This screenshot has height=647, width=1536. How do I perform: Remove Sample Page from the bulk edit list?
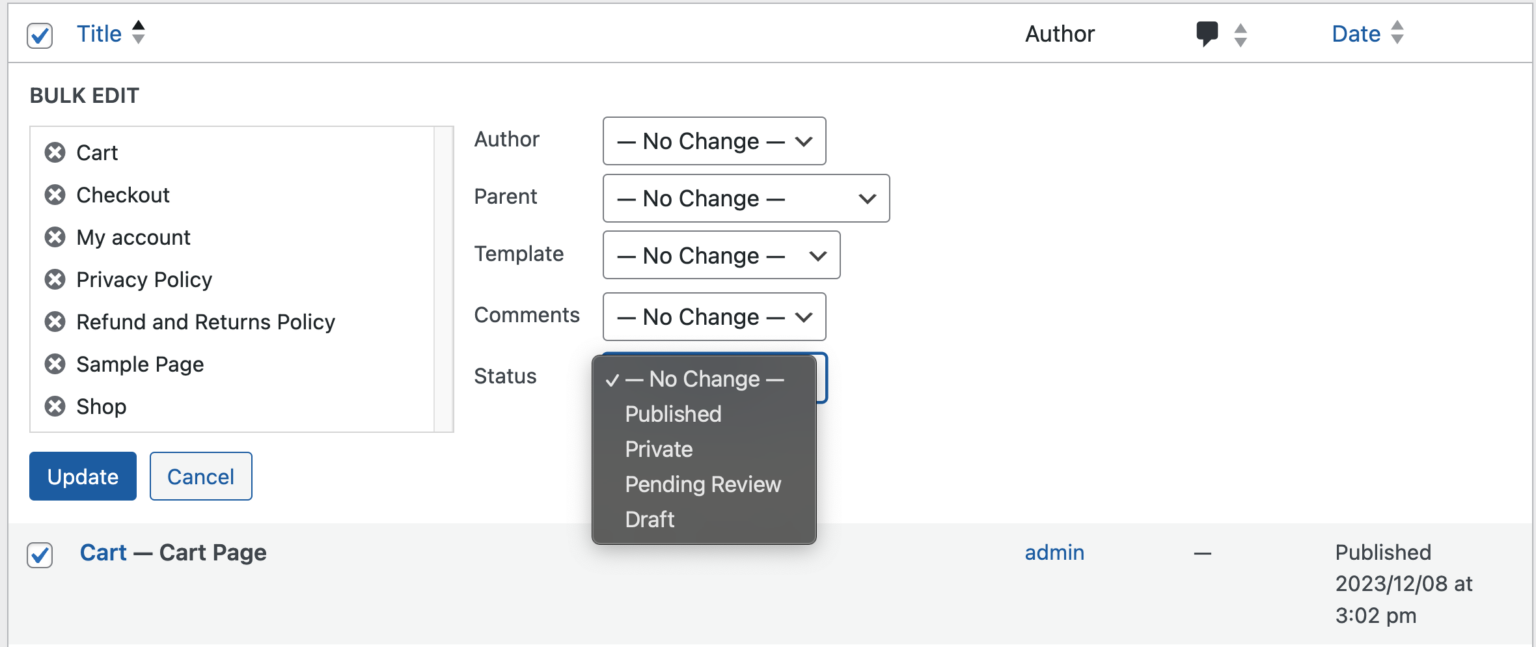point(55,364)
